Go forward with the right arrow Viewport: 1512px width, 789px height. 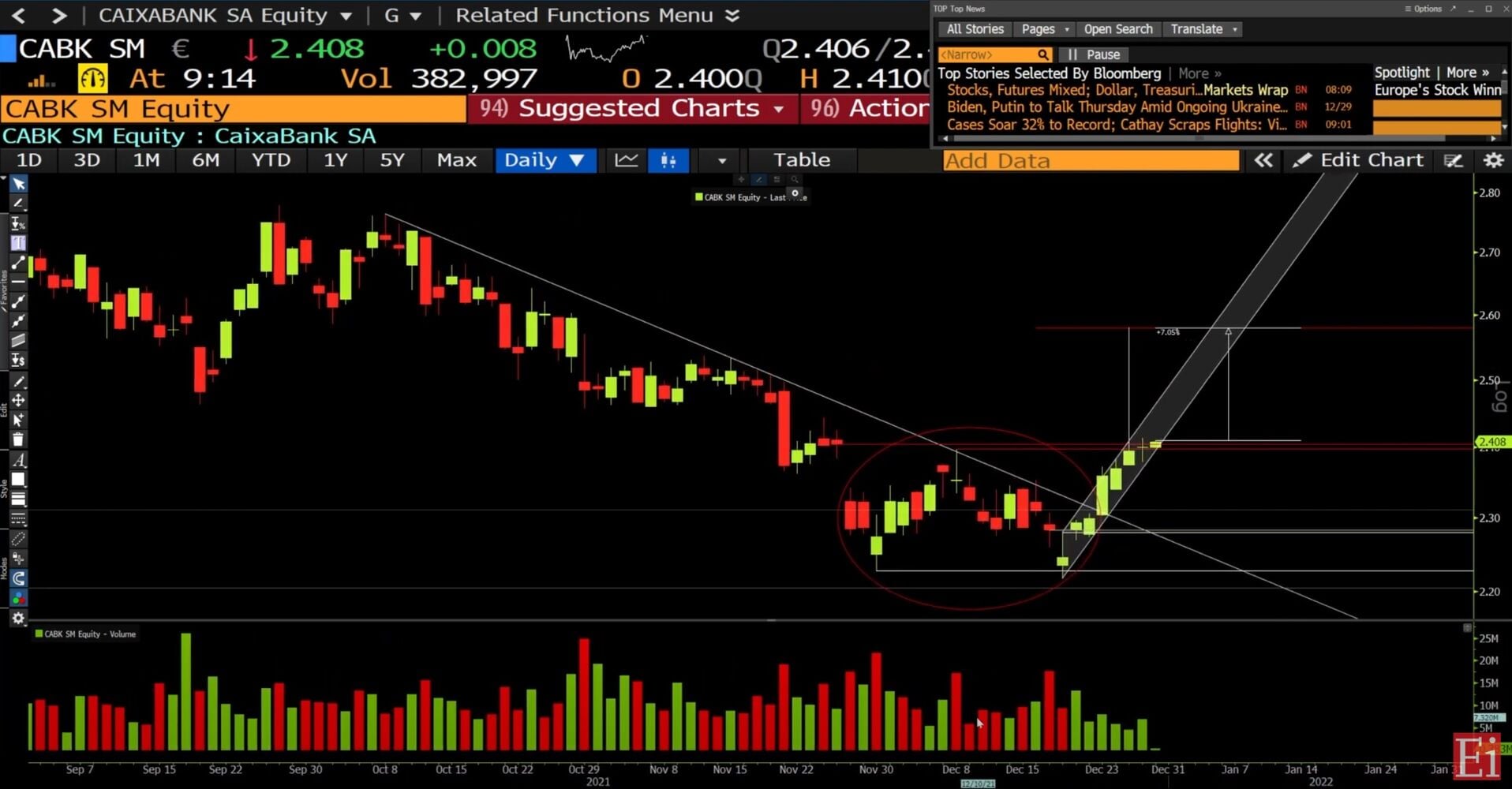point(59,15)
